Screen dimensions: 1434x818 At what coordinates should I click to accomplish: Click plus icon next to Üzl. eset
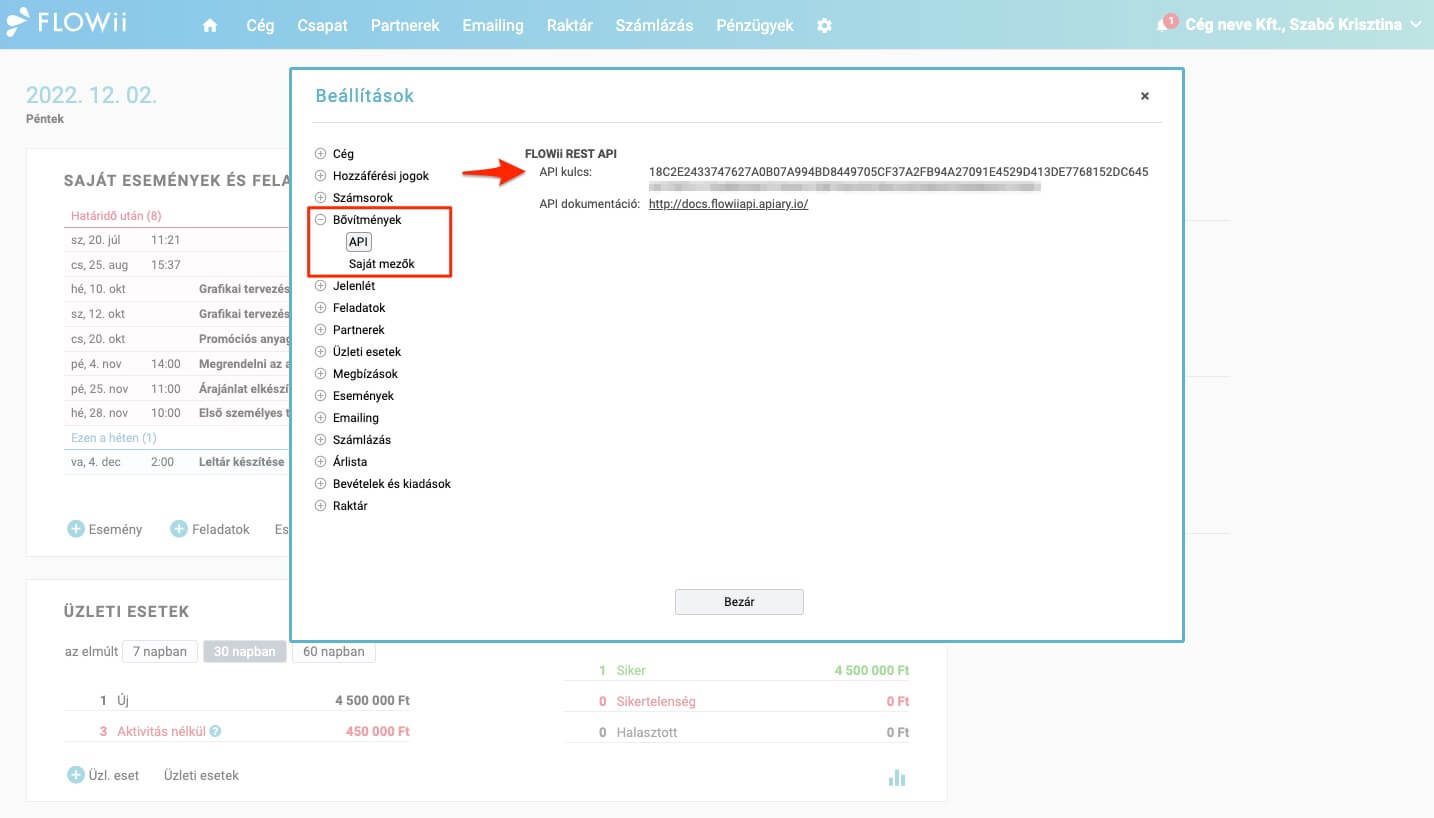(x=76, y=775)
